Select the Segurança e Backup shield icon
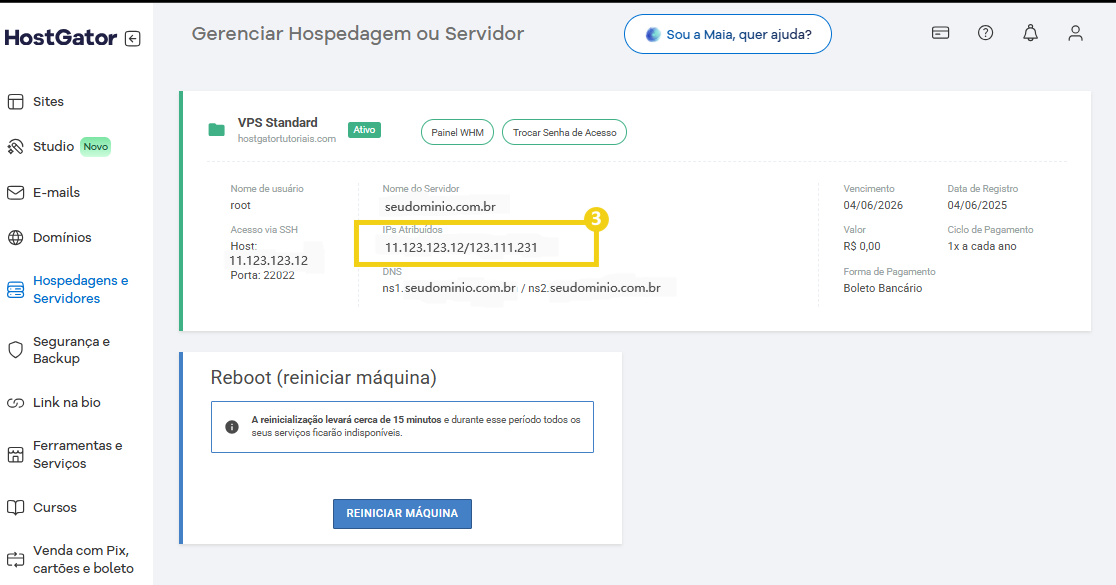Image resolution: width=1116 pixels, height=585 pixels. (16, 349)
